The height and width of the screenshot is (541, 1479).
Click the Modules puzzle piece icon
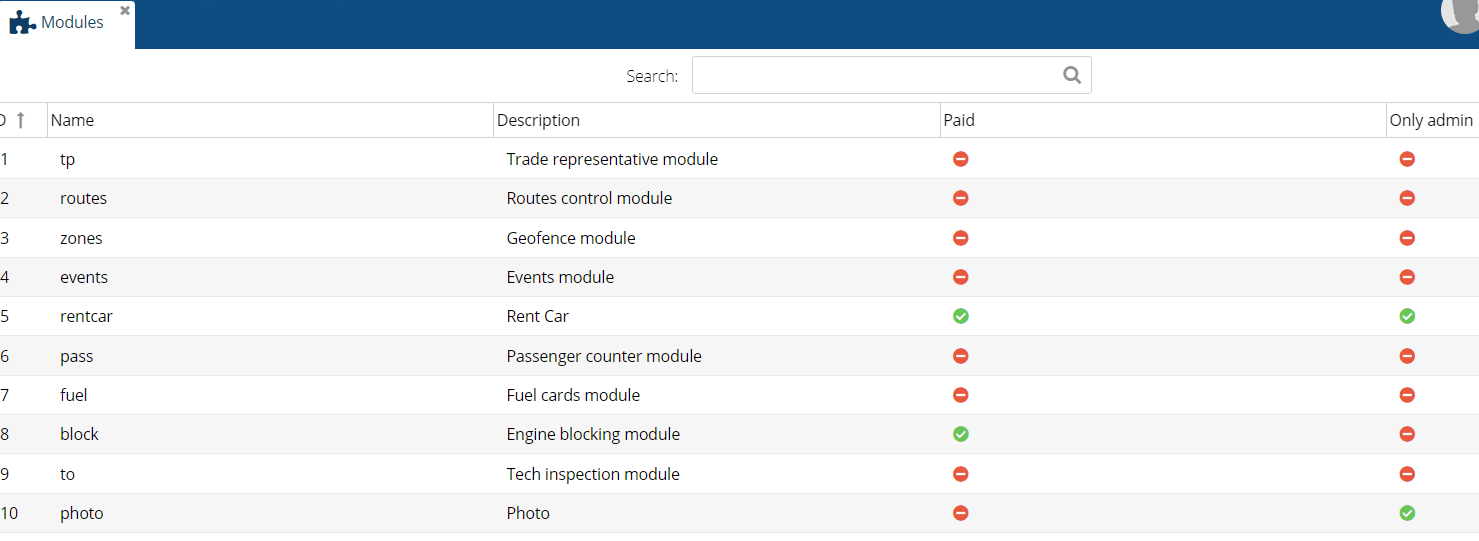(x=22, y=23)
